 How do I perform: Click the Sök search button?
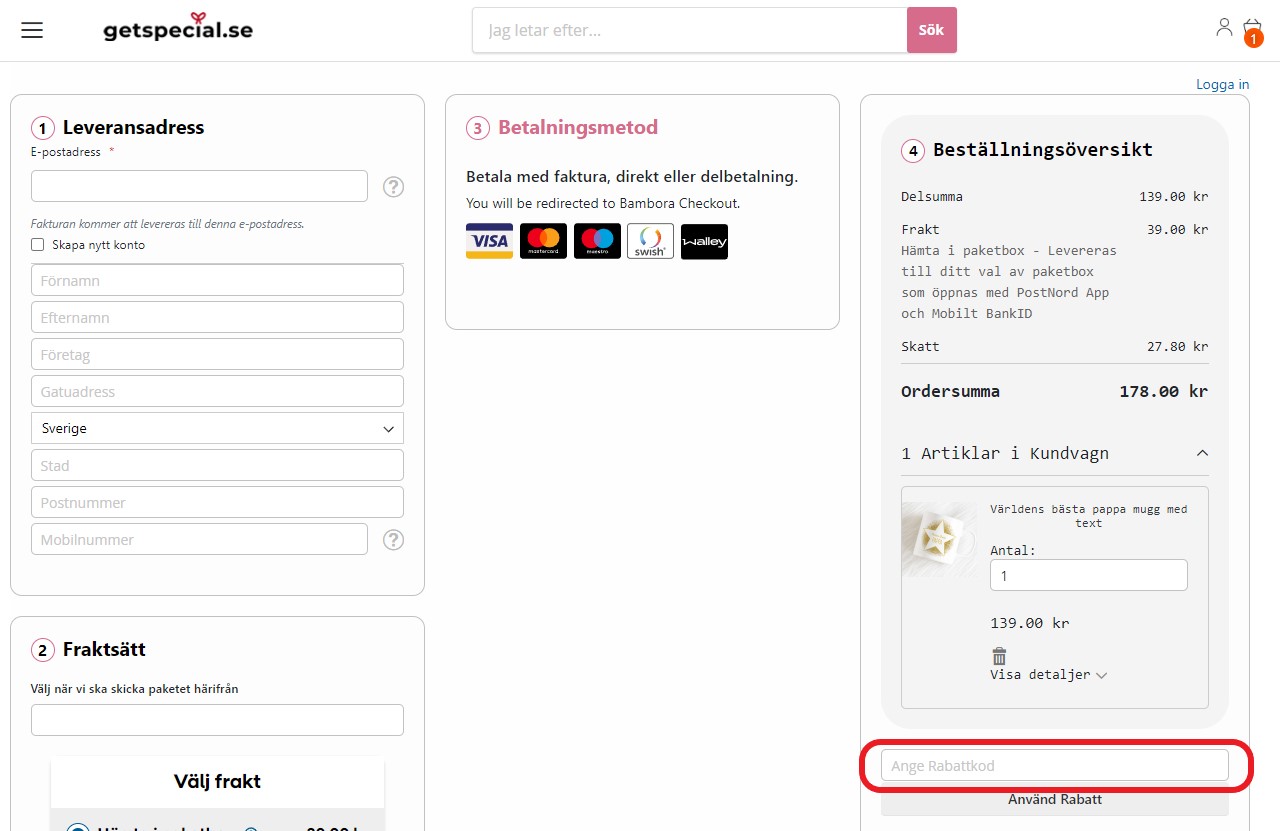tap(931, 30)
